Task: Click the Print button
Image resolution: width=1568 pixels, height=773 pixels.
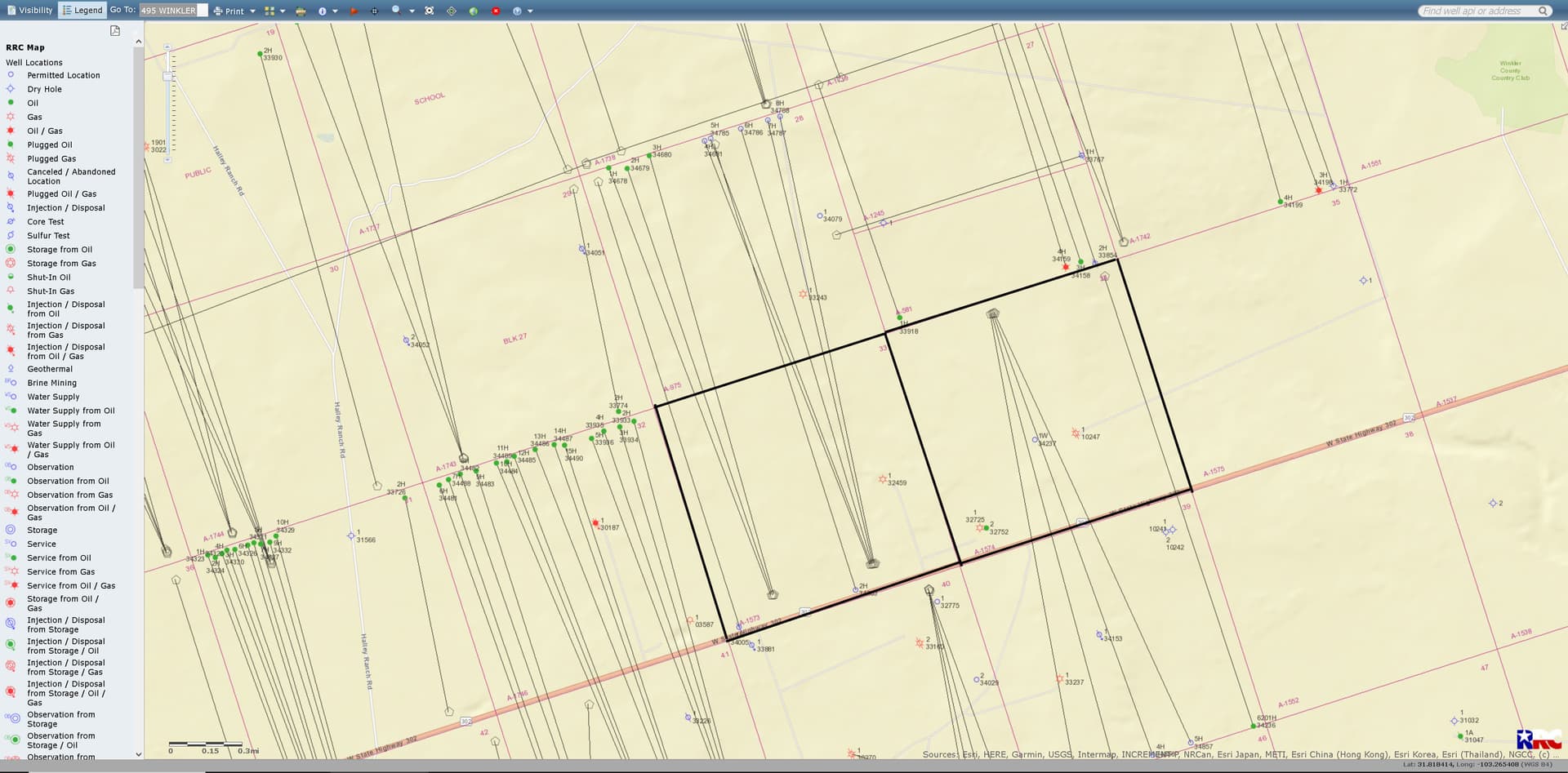Action: 229,11
